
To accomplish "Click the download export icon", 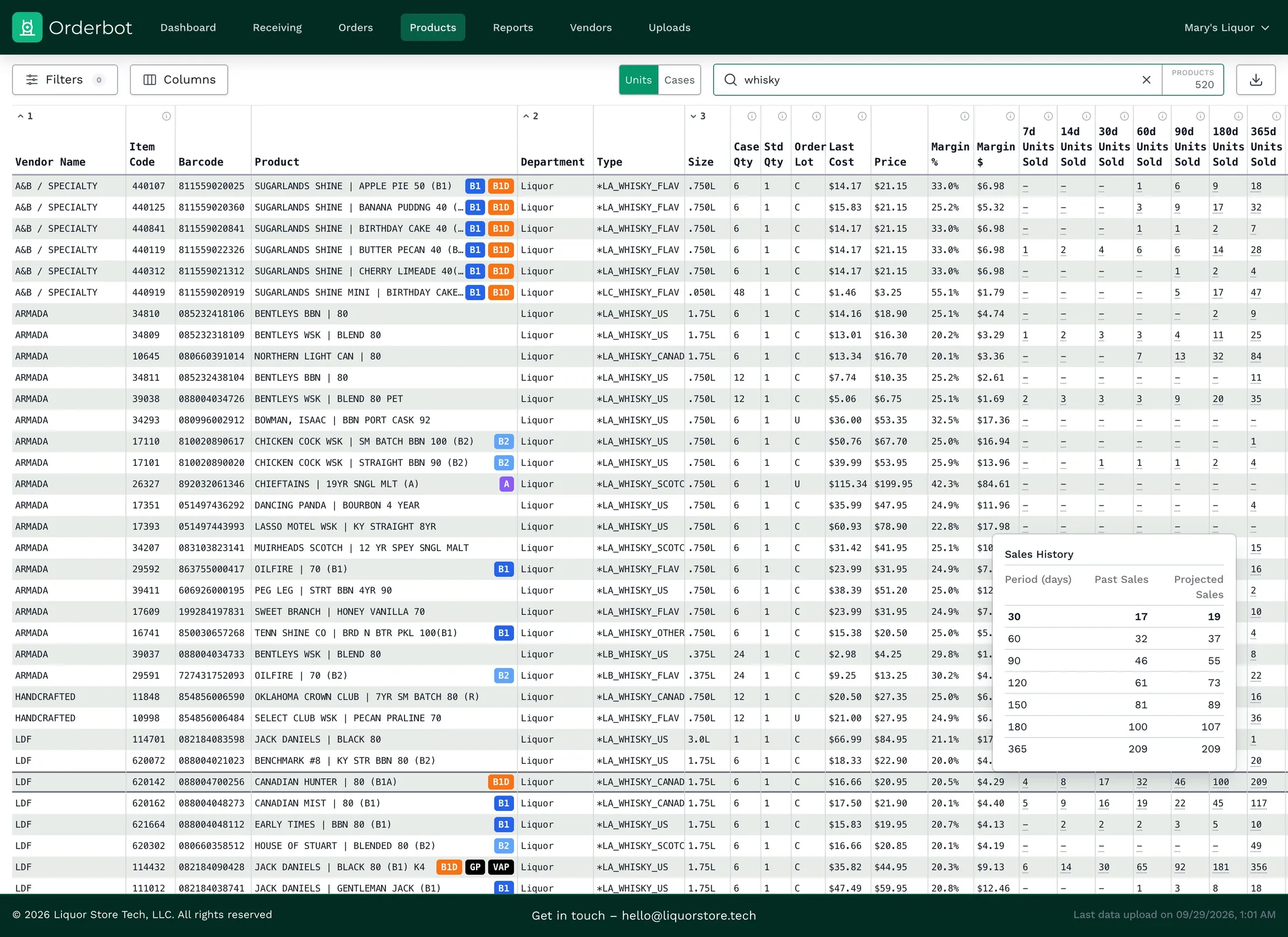I will click(1256, 80).
